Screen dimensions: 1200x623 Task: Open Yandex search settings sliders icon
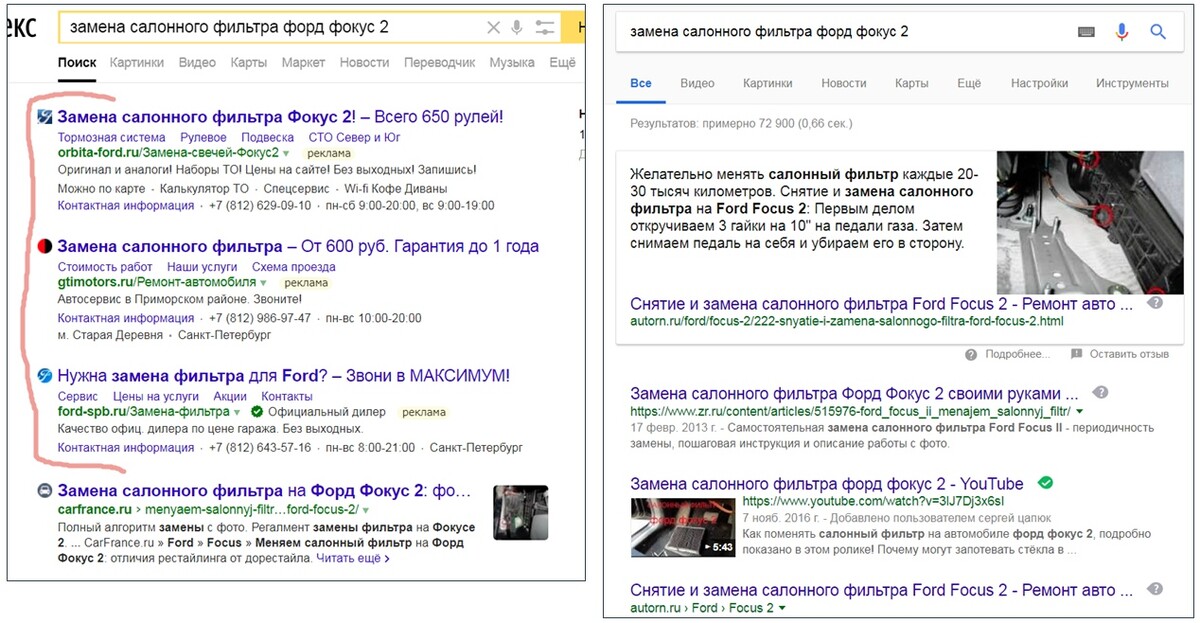tap(545, 28)
